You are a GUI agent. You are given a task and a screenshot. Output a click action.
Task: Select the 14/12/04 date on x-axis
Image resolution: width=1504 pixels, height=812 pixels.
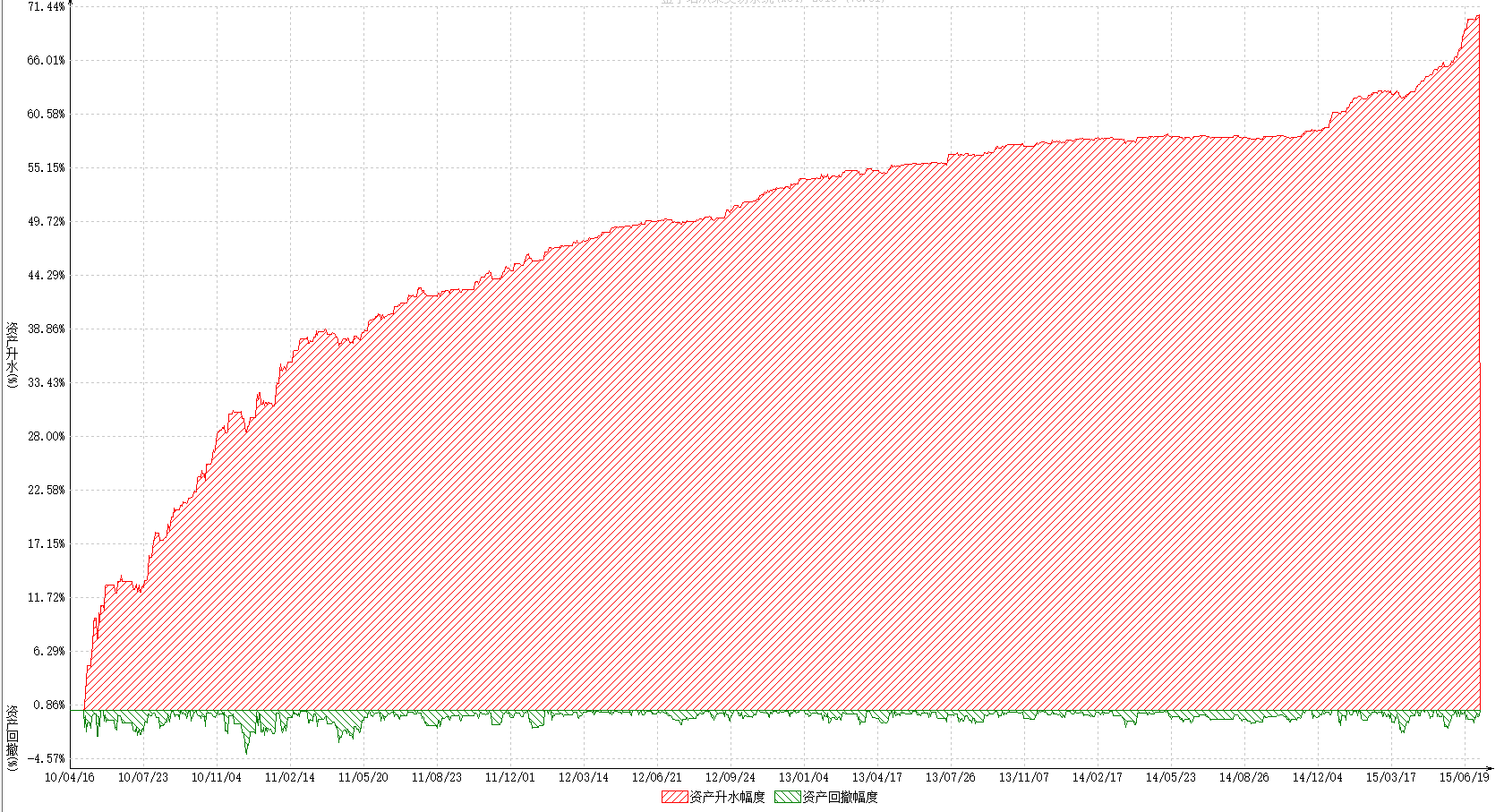[1318, 777]
